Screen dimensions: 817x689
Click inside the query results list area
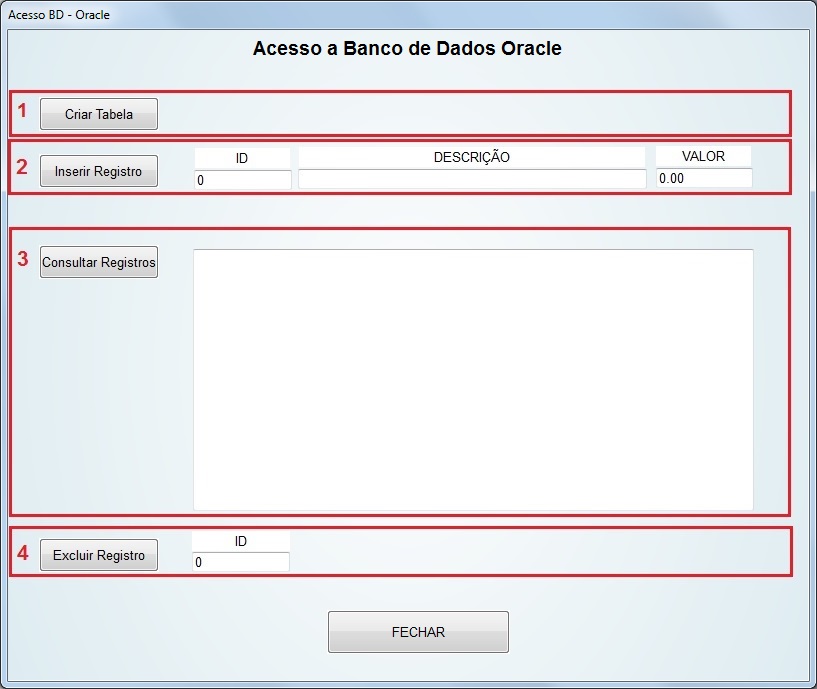[473, 379]
